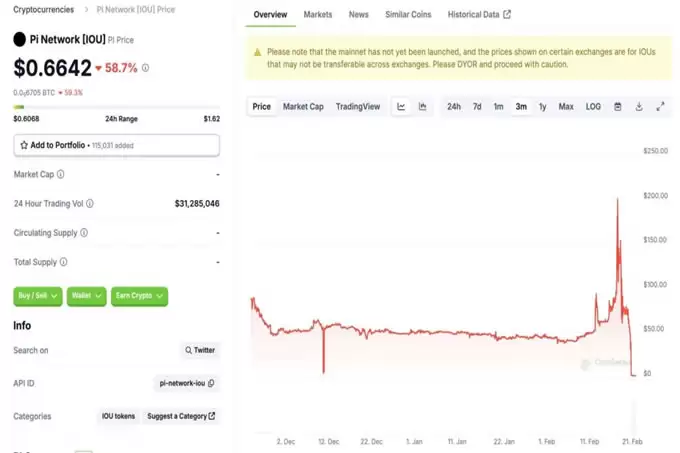The height and width of the screenshot is (453, 680).
Task: Switch to the line chart view icon
Action: tap(401, 107)
